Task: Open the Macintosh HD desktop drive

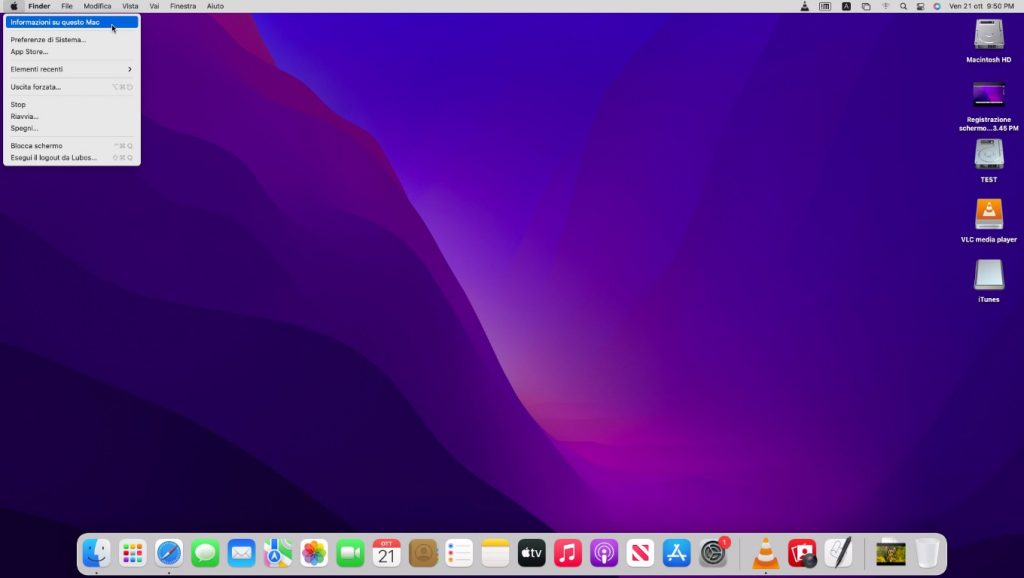Action: tap(988, 35)
